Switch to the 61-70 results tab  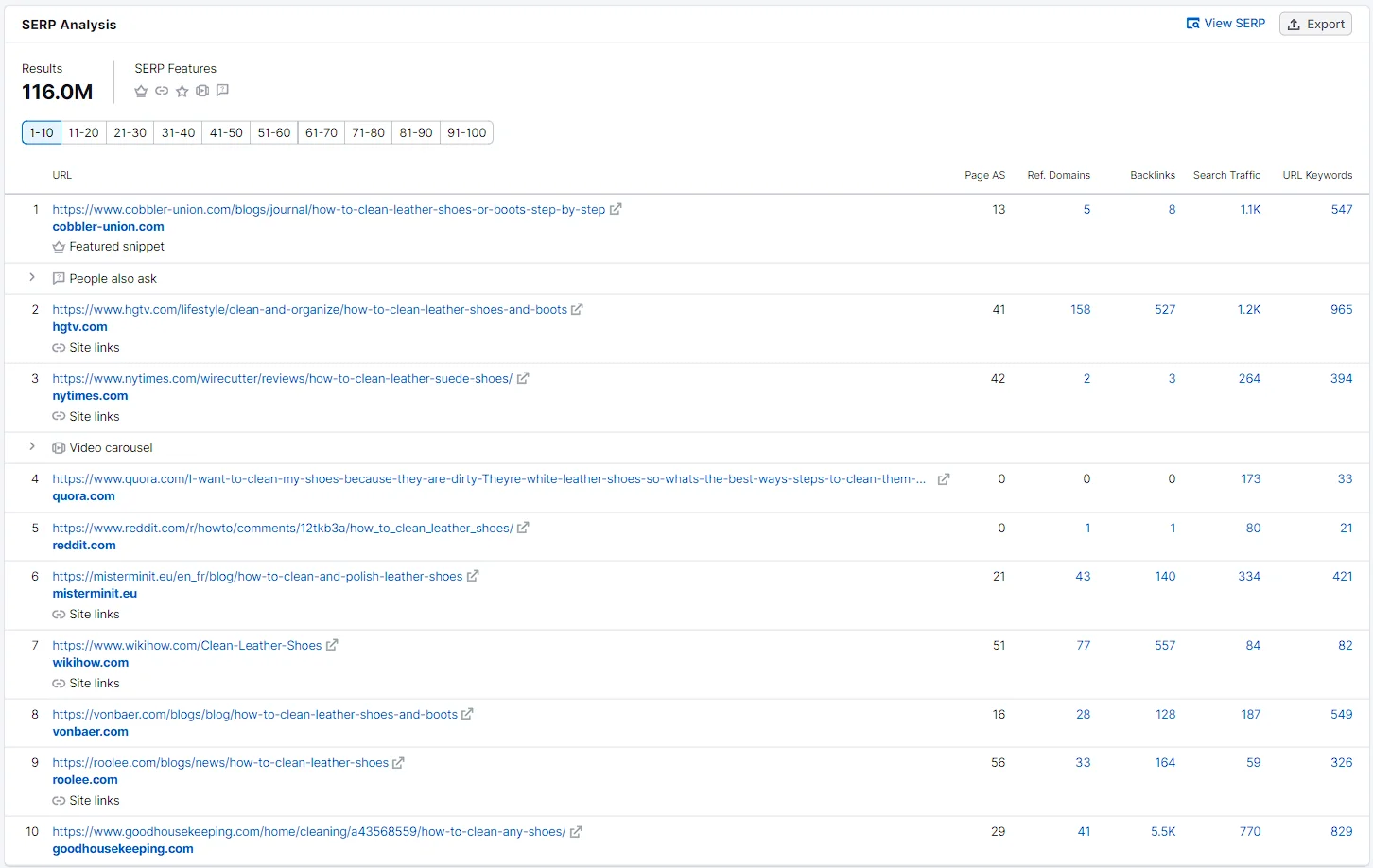tap(322, 132)
